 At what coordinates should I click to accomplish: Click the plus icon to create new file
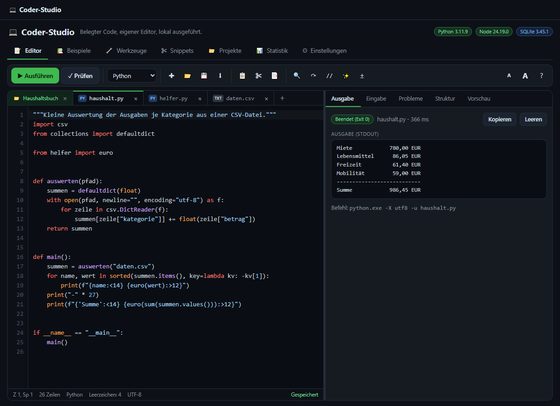pos(171,76)
